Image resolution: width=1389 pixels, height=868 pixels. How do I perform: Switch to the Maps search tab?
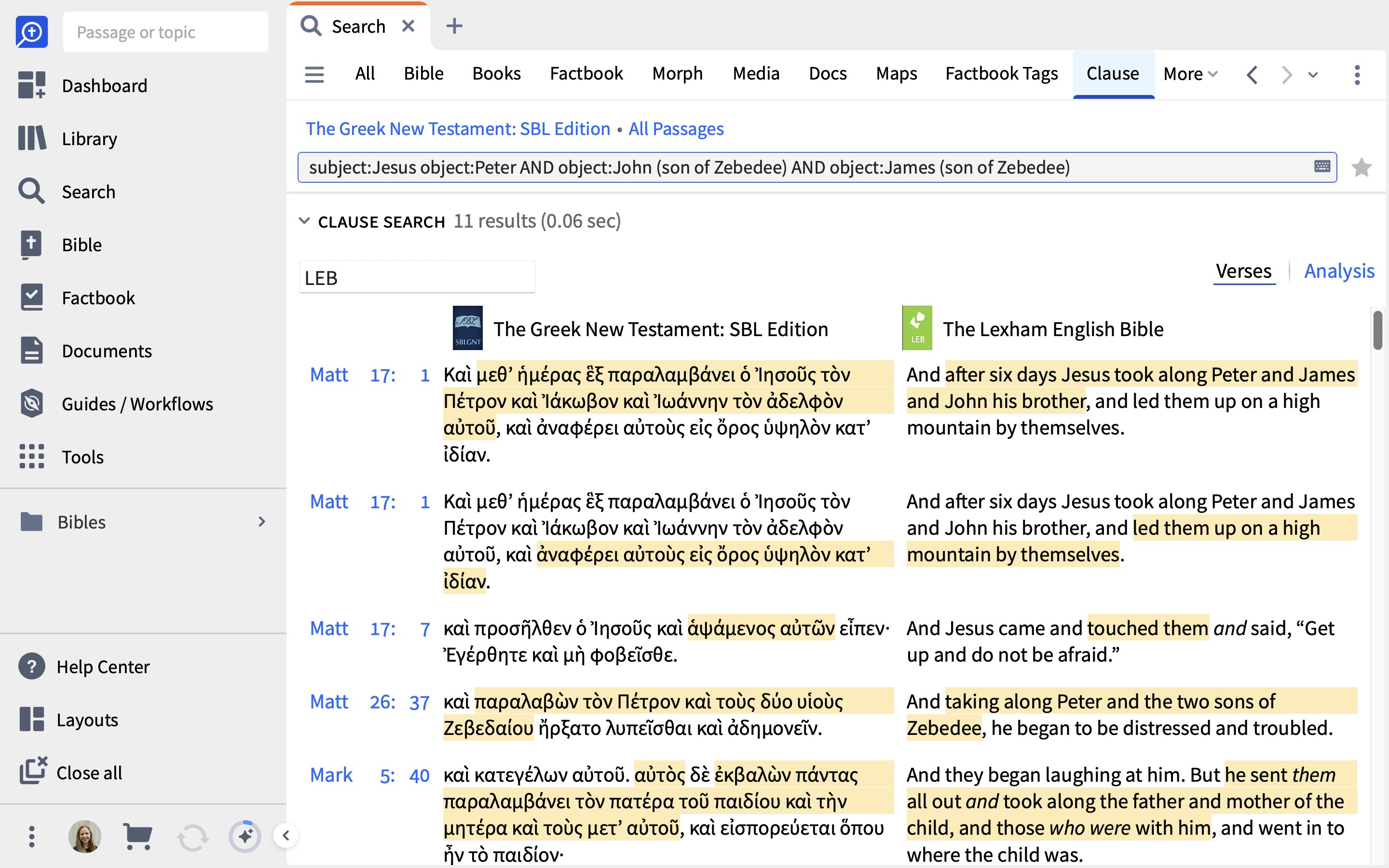click(897, 73)
